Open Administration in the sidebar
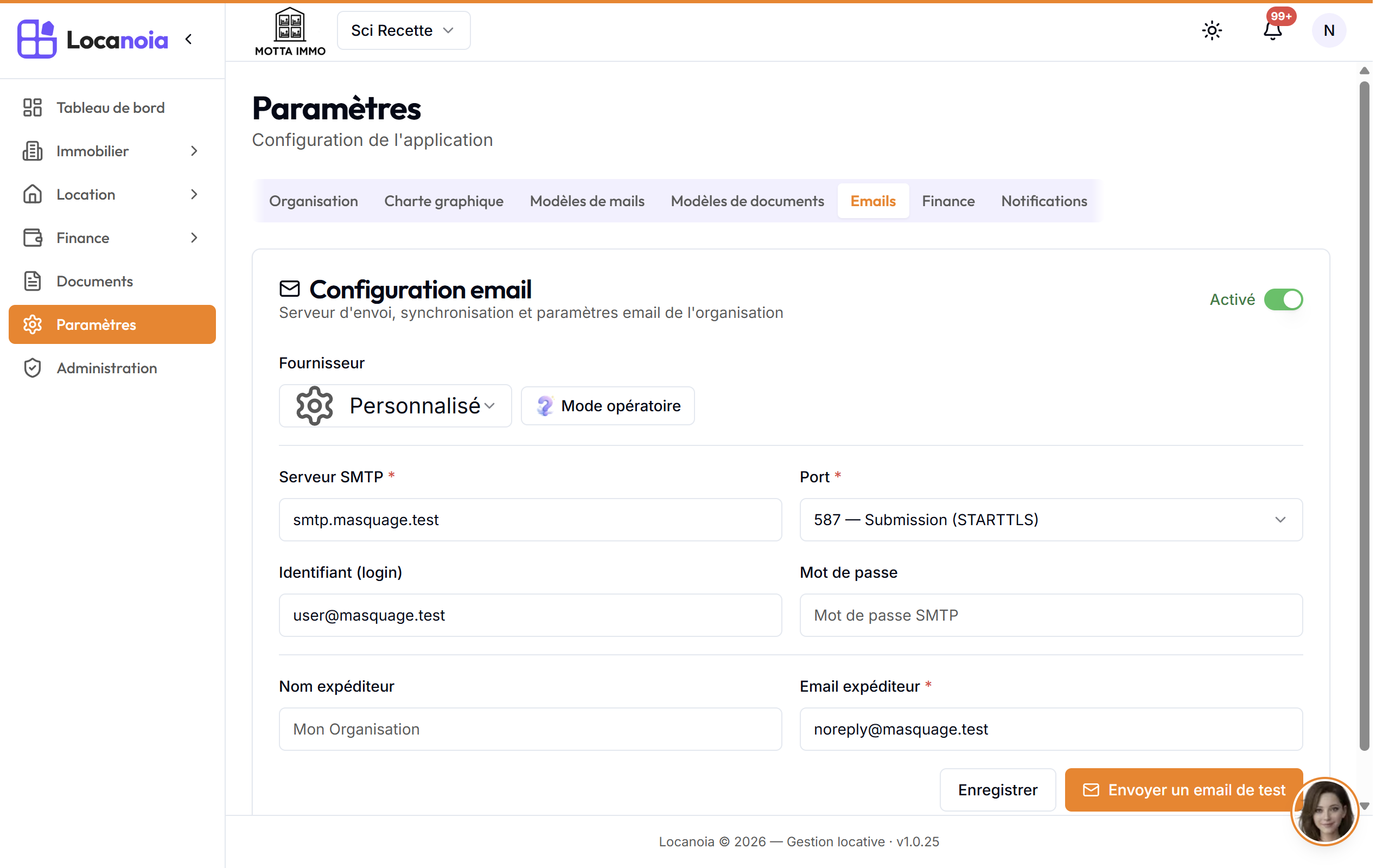This screenshot has height=868, width=1389. (x=112, y=368)
